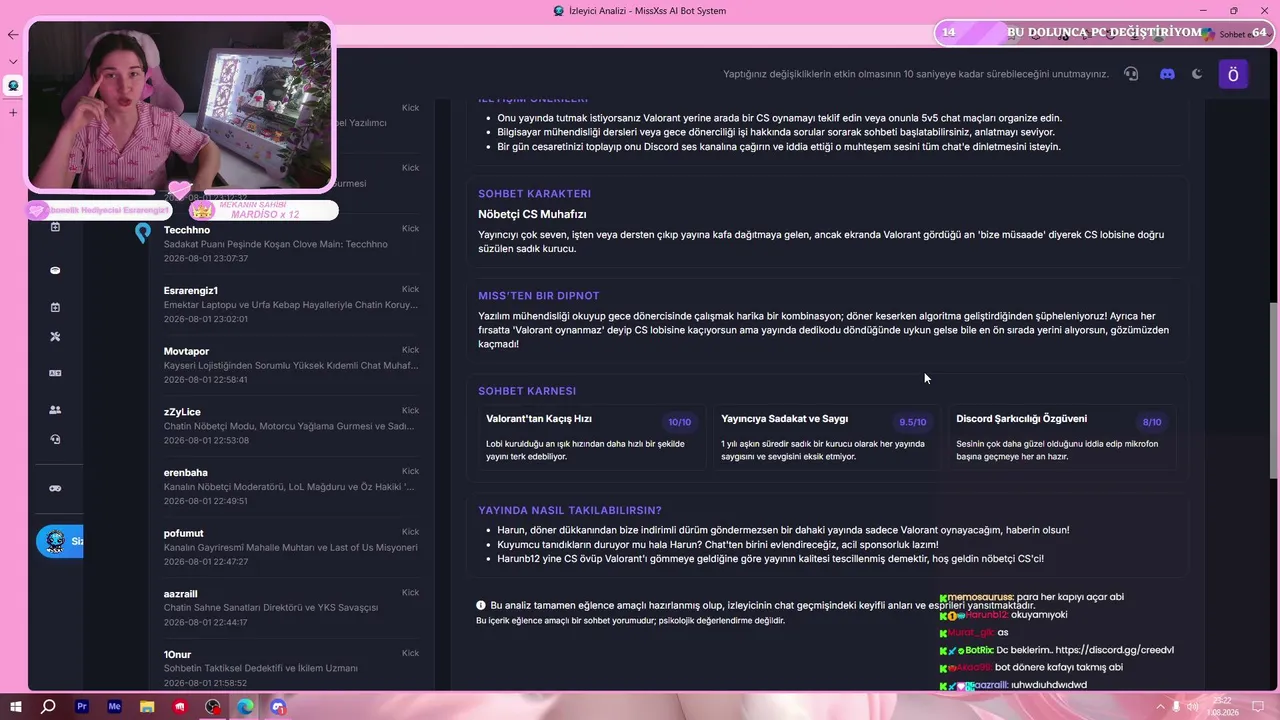Select Movtapor in the viewer list
Screen dimensions: 1280x720
click(291, 365)
